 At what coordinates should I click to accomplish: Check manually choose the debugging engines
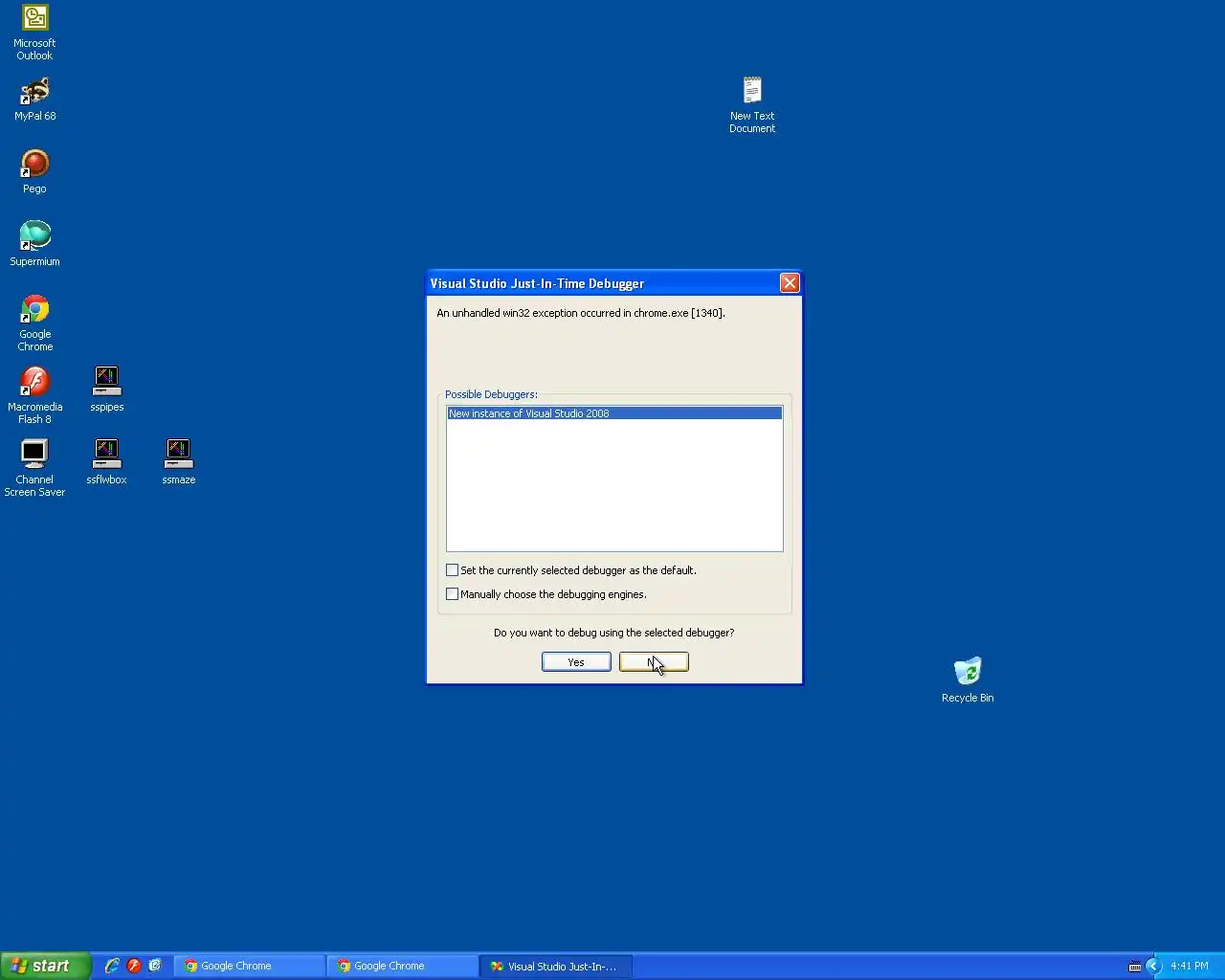453,594
